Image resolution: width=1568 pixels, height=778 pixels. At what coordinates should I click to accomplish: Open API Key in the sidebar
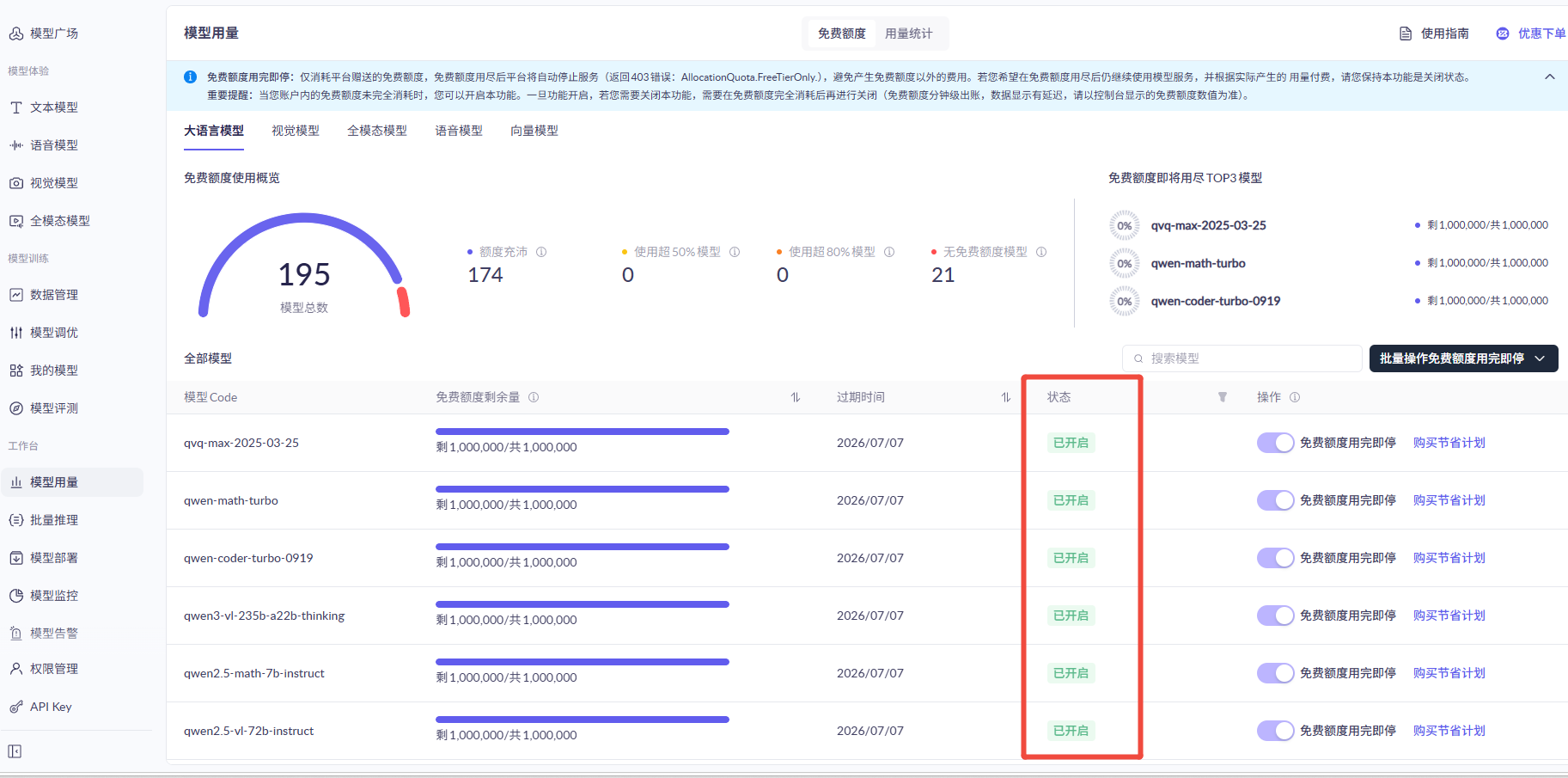pos(51,707)
